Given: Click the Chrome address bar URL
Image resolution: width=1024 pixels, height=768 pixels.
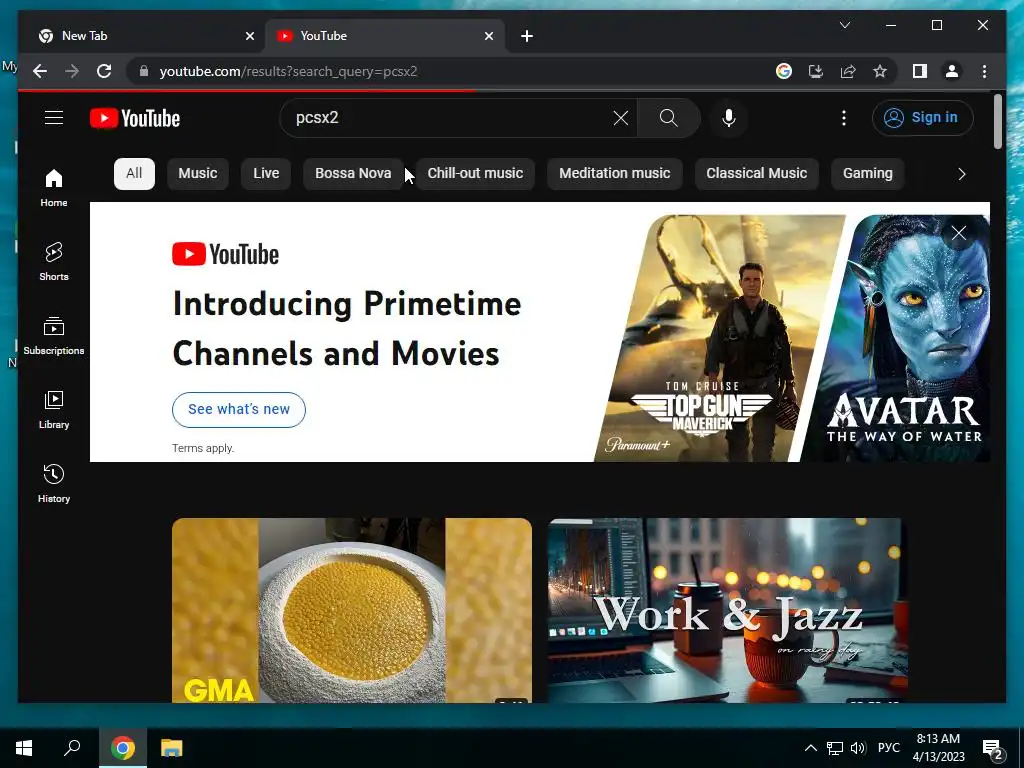Looking at the screenshot, I should tap(288, 71).
